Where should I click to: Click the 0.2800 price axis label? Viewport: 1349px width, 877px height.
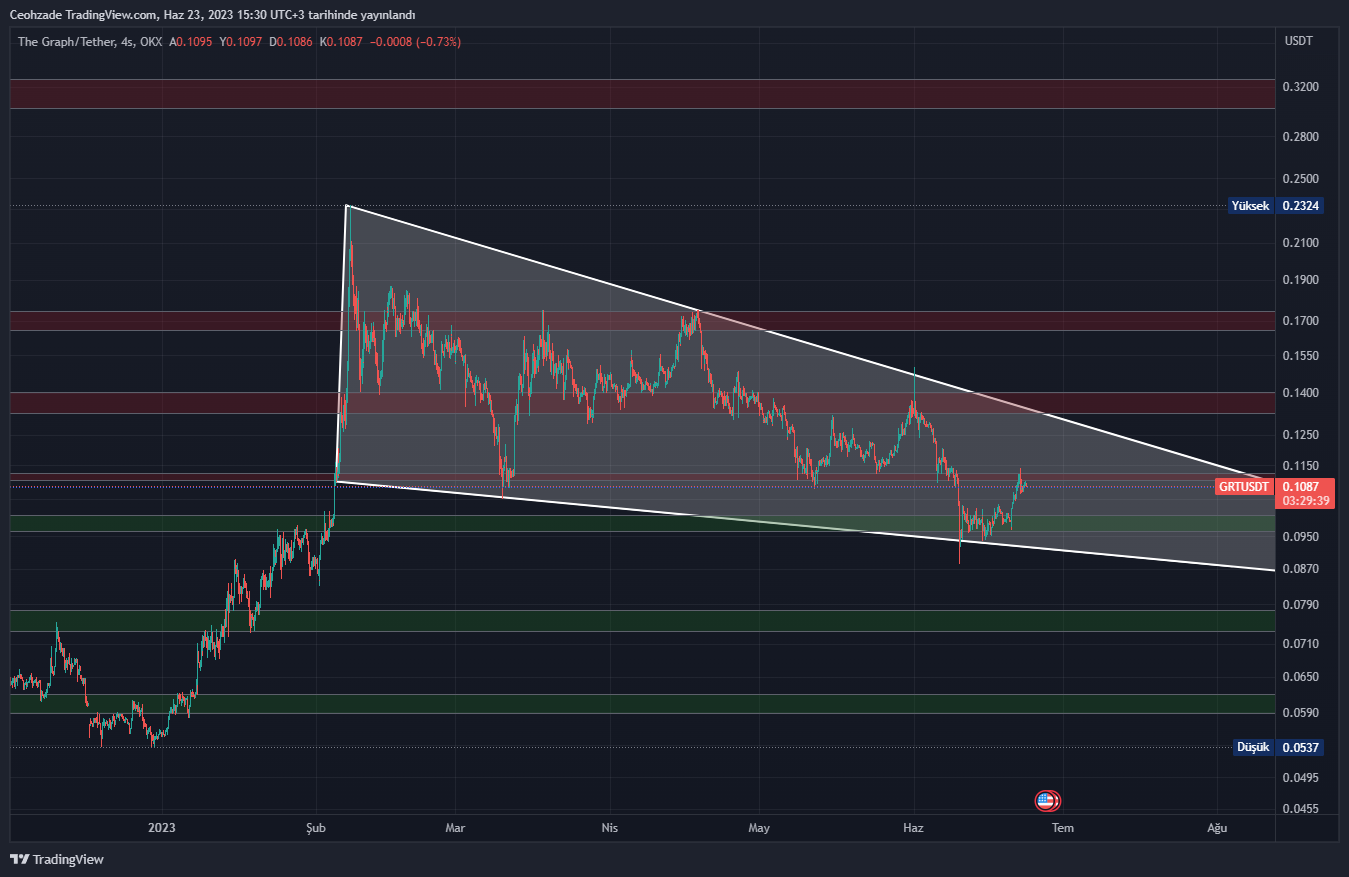click(x=1300, y=136)
